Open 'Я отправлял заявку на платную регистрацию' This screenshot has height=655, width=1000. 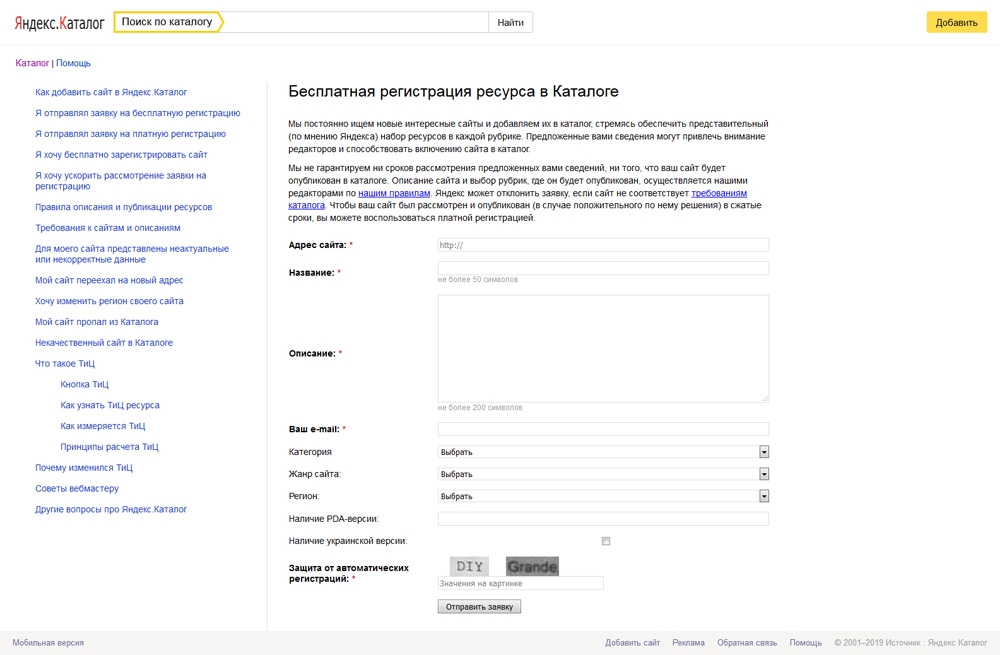130,134
